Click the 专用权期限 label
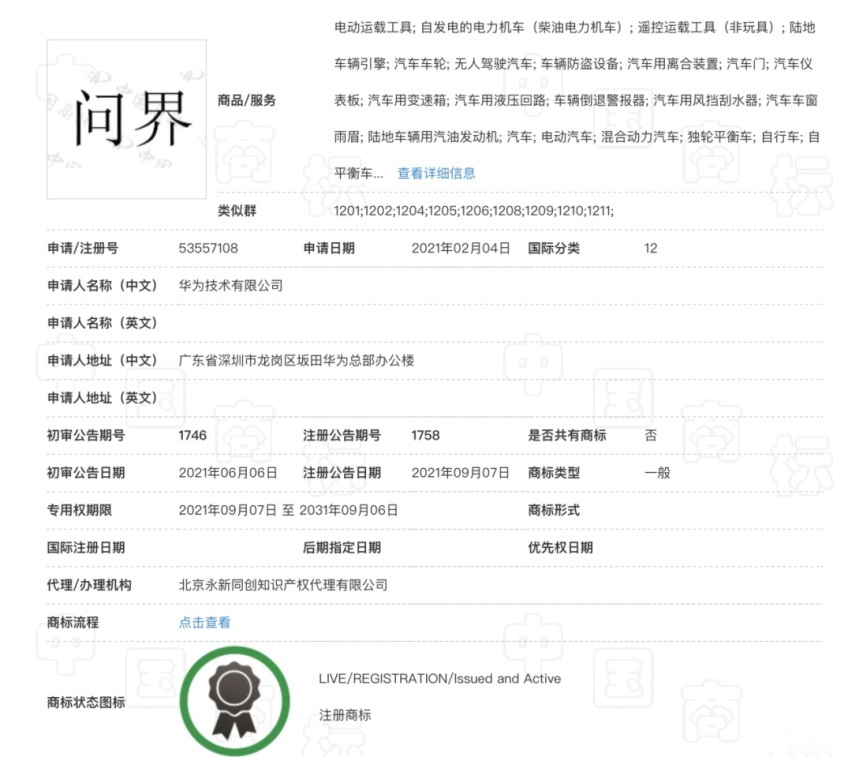 pyautogui.click(x=79, y=510)
